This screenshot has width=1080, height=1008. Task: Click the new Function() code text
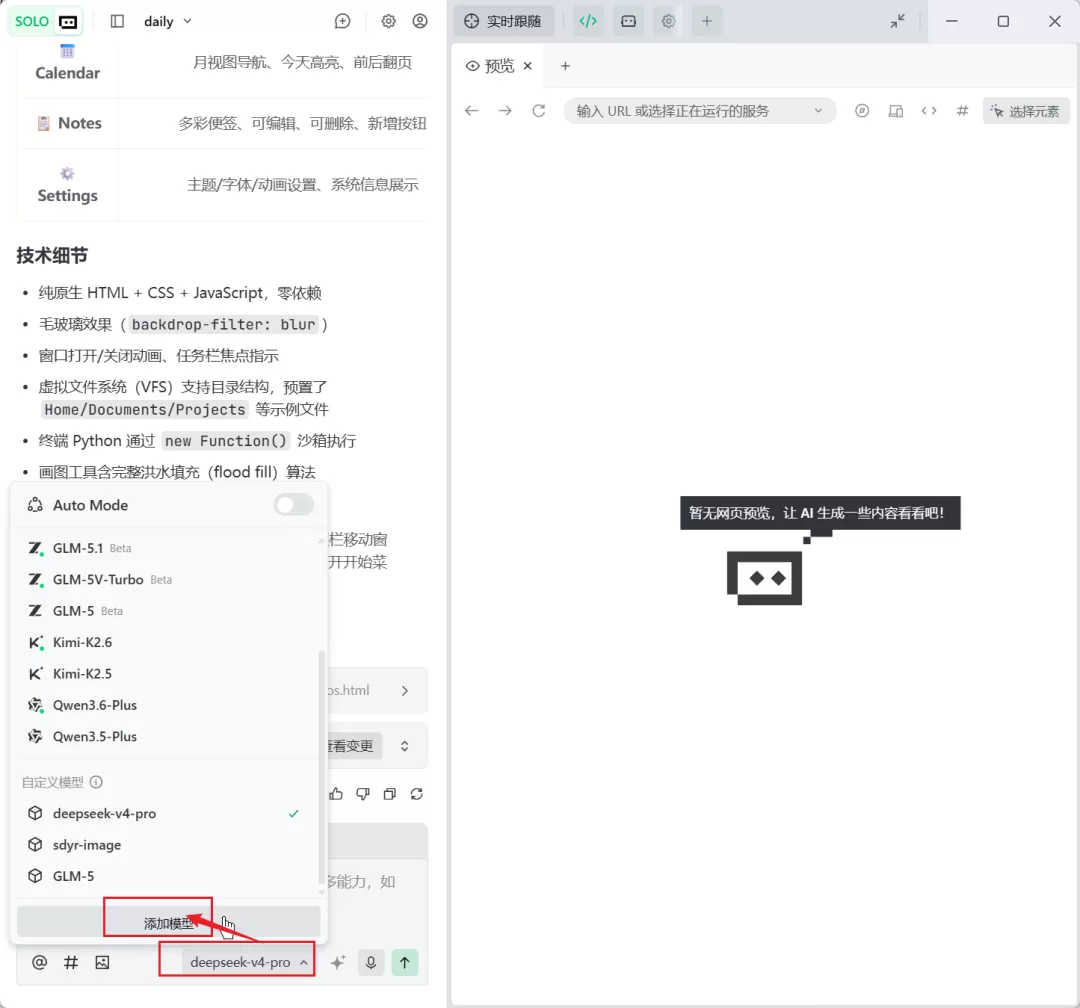click(225, 441)
